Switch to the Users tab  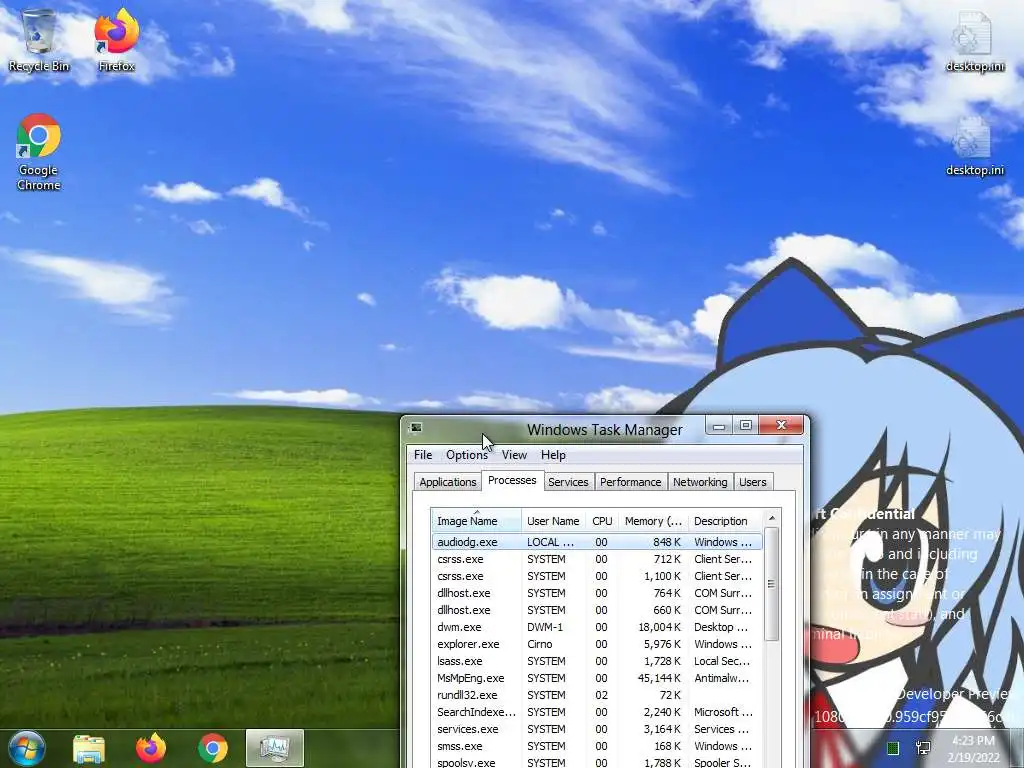752,482
